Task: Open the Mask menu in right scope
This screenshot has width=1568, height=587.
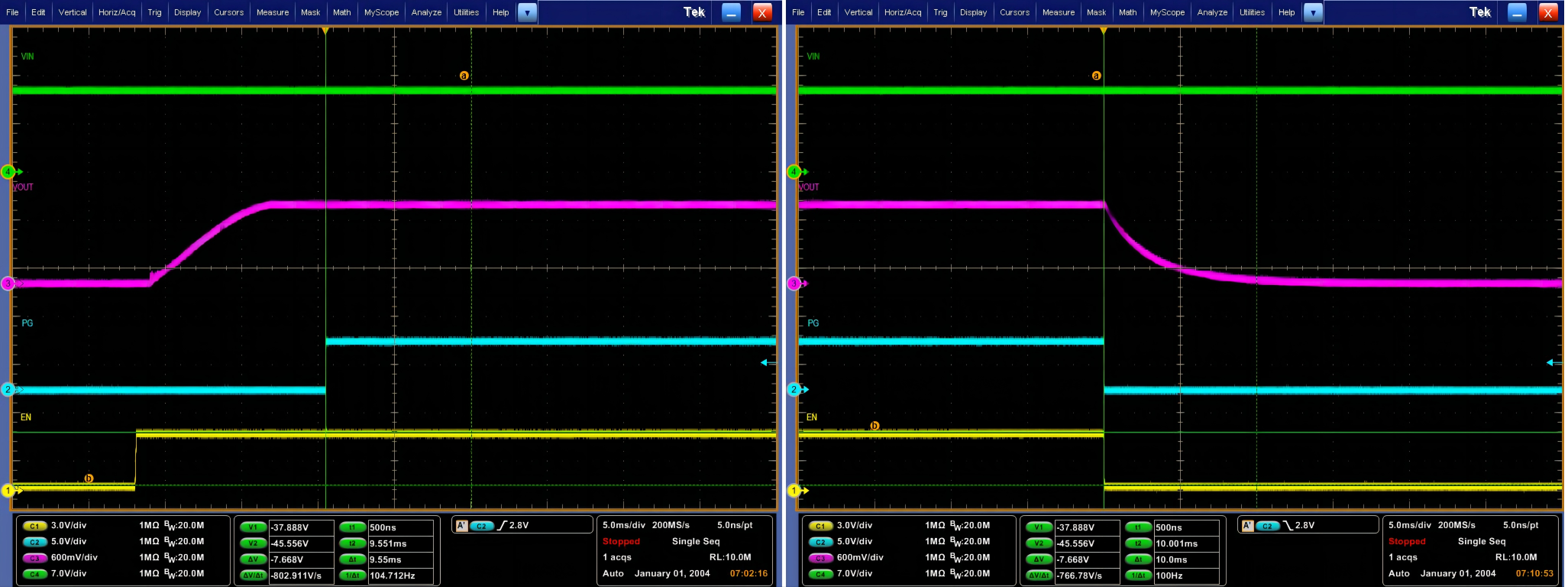Action: (1096, 12)
